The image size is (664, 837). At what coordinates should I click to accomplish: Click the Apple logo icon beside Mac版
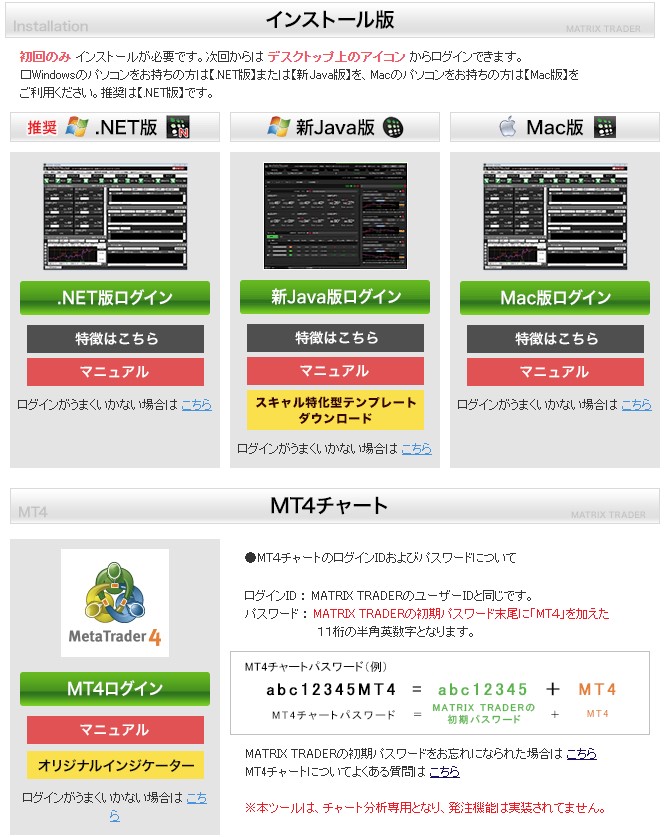tap(508, 127)
